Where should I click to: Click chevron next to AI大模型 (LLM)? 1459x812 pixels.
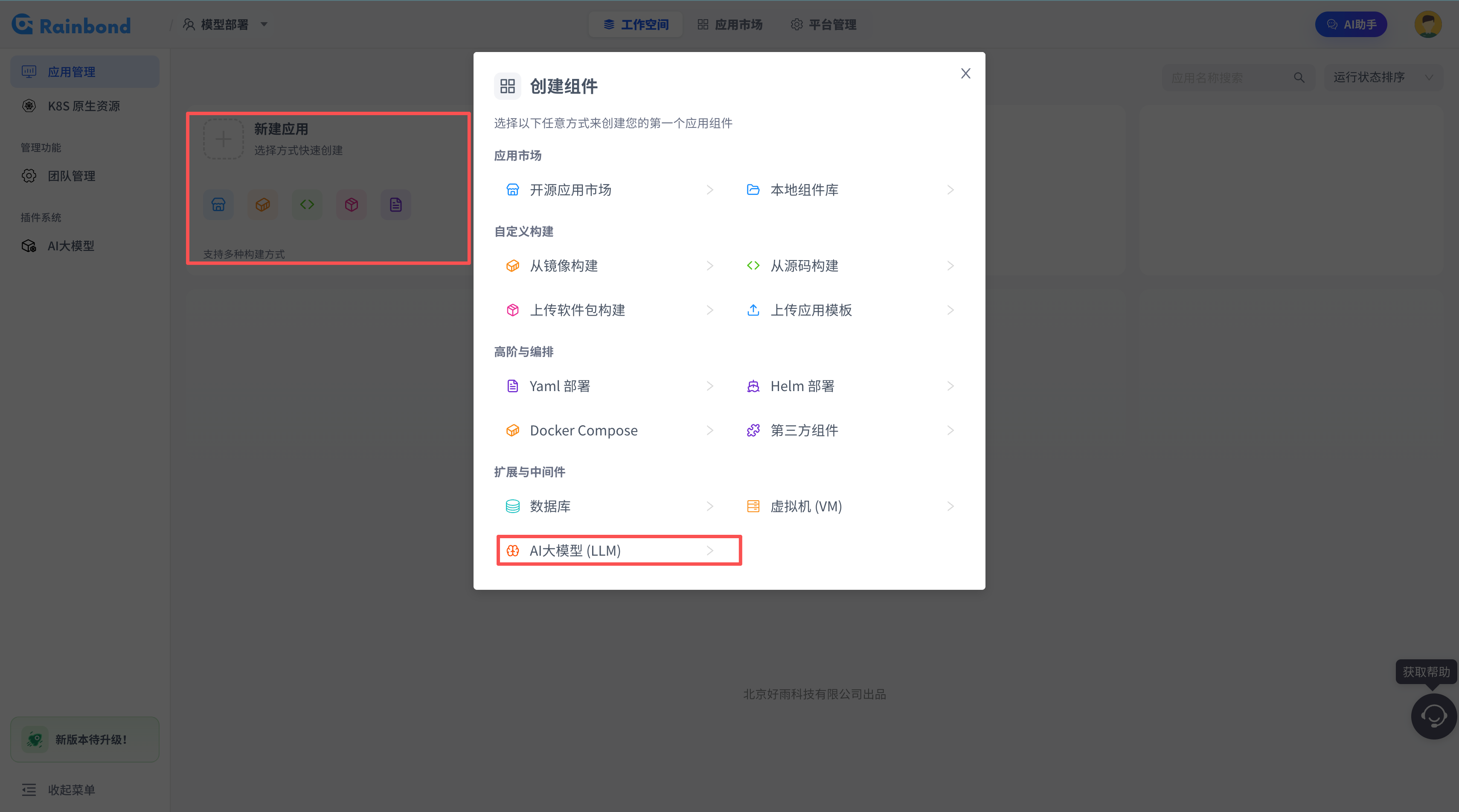710,551
